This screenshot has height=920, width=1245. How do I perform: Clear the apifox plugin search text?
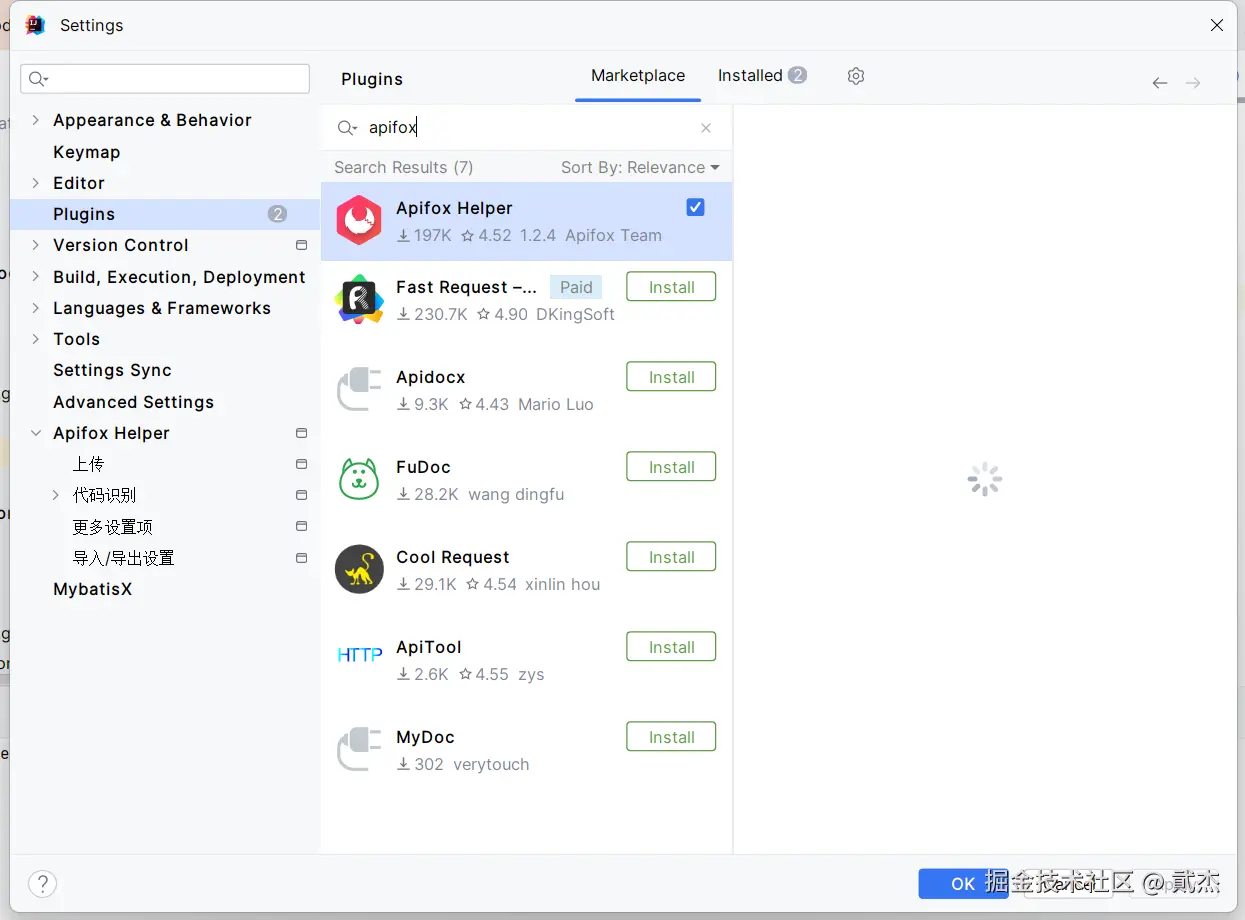tap(706, 128)
